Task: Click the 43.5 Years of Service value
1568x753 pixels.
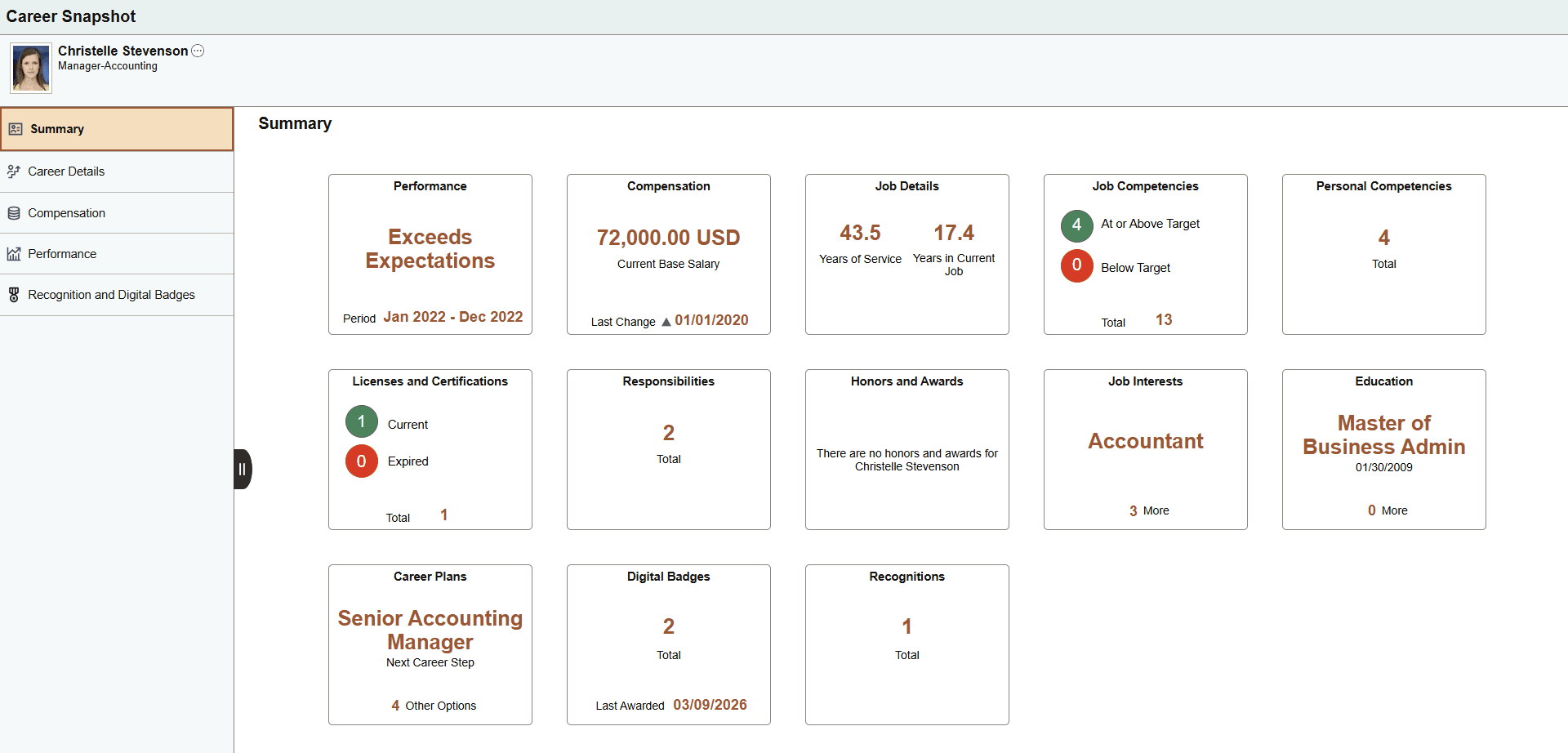Action: tap(861, 233)
